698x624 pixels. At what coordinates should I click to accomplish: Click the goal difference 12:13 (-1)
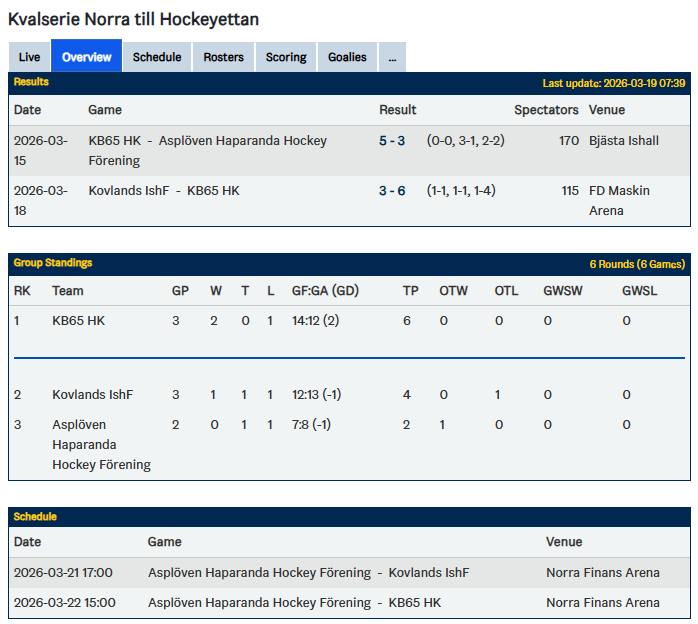tap(317, 395)
